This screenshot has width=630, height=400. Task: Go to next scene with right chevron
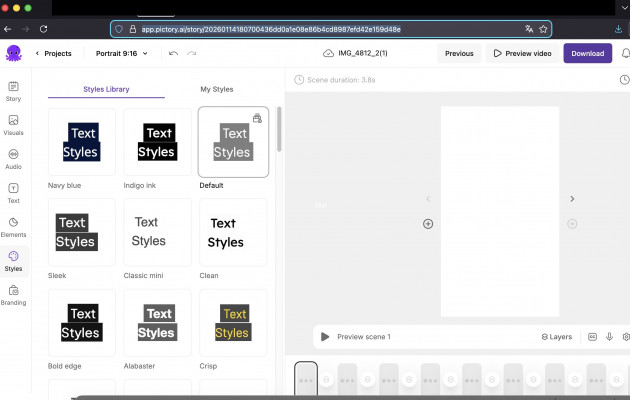572,199
